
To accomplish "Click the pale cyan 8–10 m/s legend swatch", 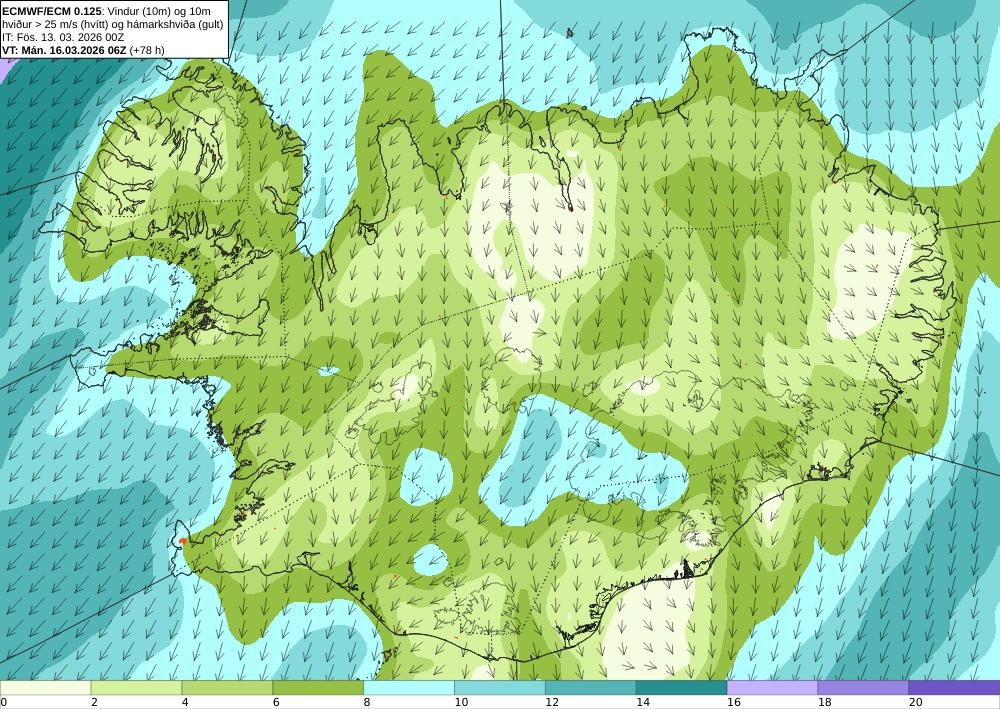I will pyautogui.click(x=409, y=687).
